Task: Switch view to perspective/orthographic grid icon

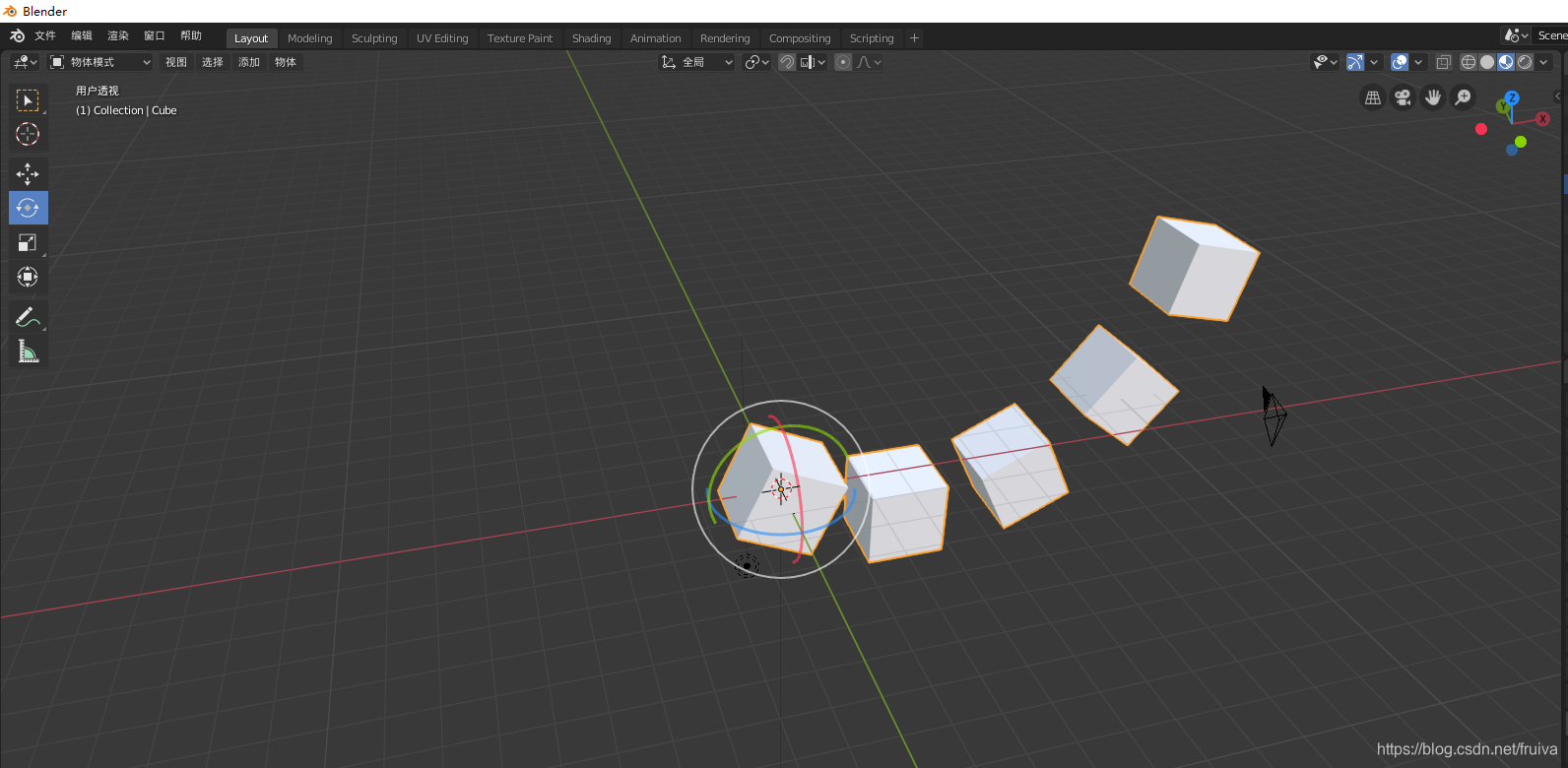Action: [x=1372, y=97]
